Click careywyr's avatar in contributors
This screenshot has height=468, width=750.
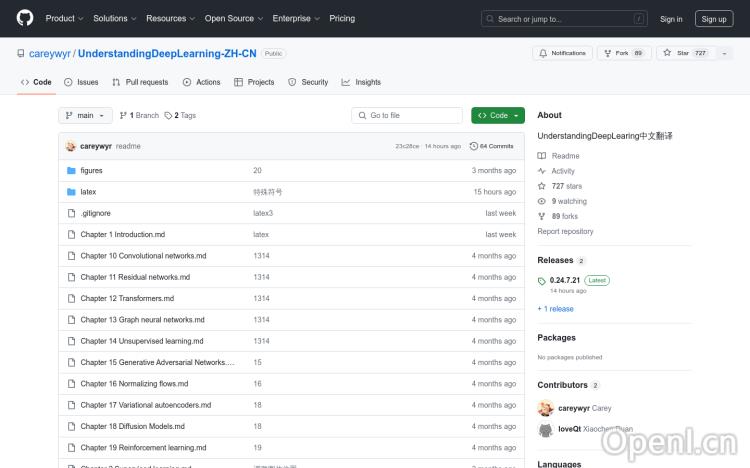[545, 408]
